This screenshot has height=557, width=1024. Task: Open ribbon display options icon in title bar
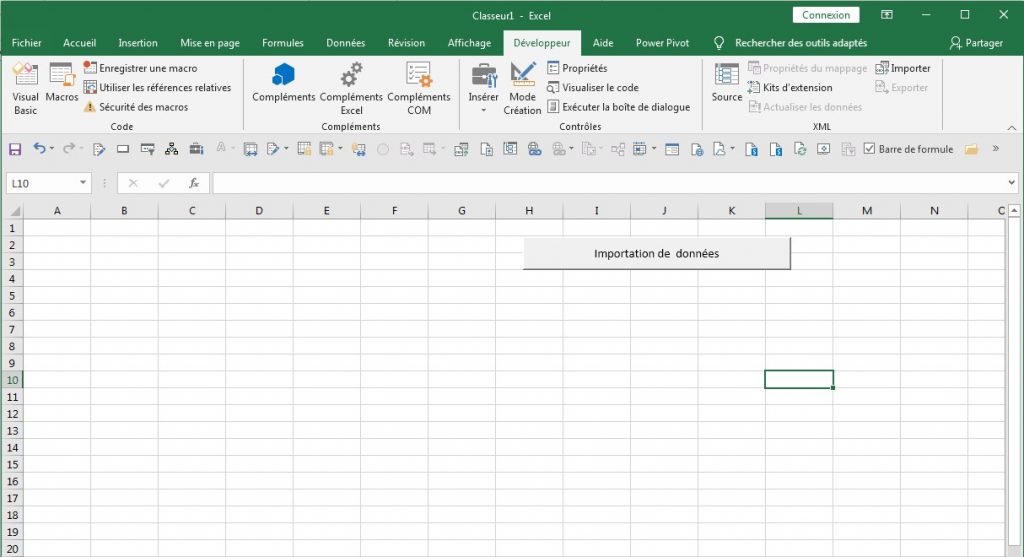pyautogui.click(x=887, y=15)
